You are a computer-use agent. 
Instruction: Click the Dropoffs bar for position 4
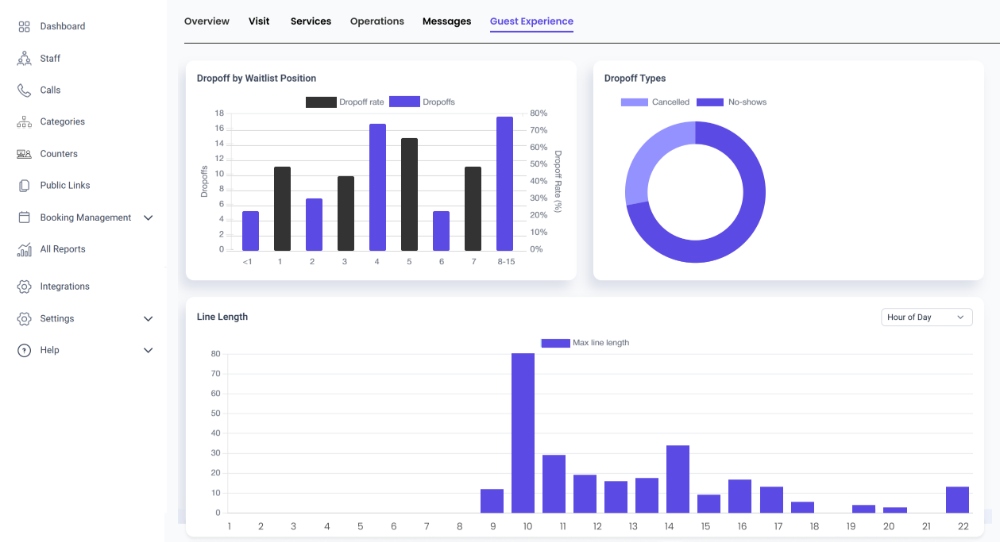378,187
